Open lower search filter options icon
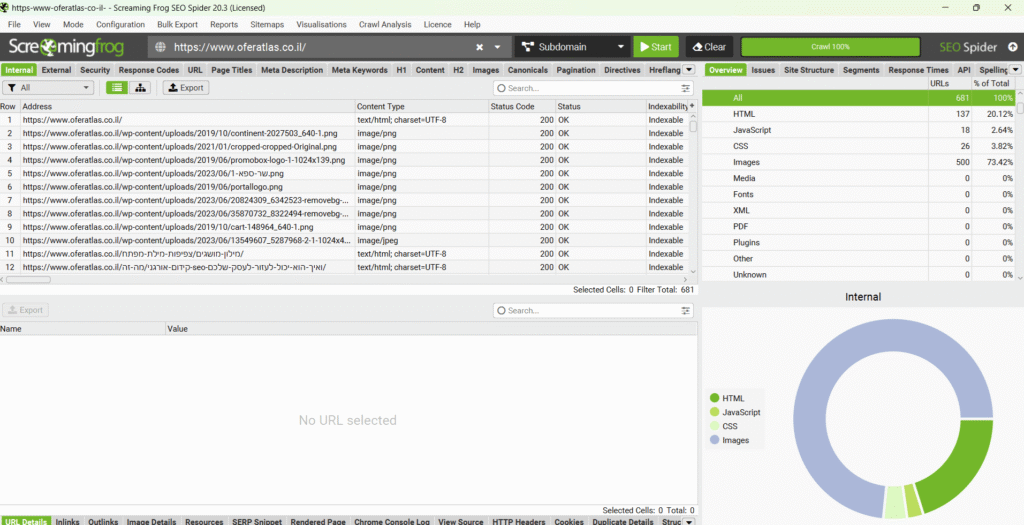This screenshot has width=1024, height=525. 686,311
